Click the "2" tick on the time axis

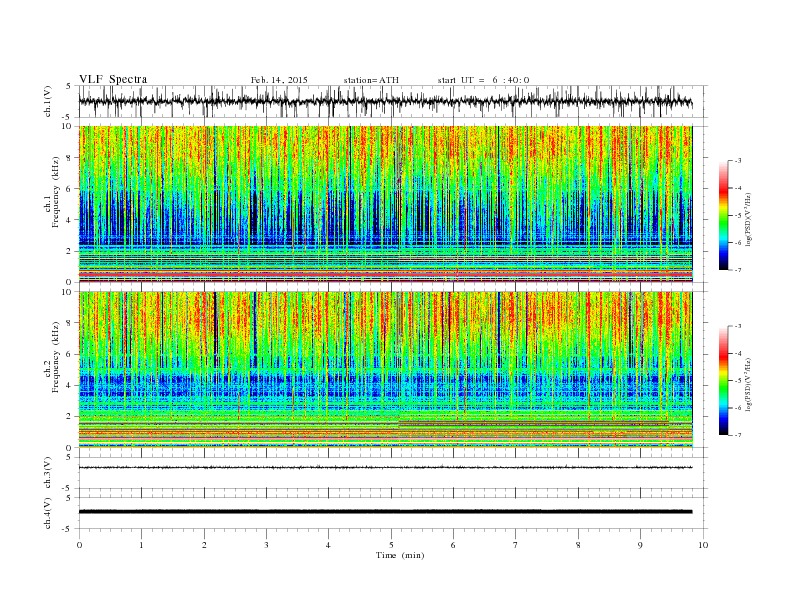click(x=204, y=545)
